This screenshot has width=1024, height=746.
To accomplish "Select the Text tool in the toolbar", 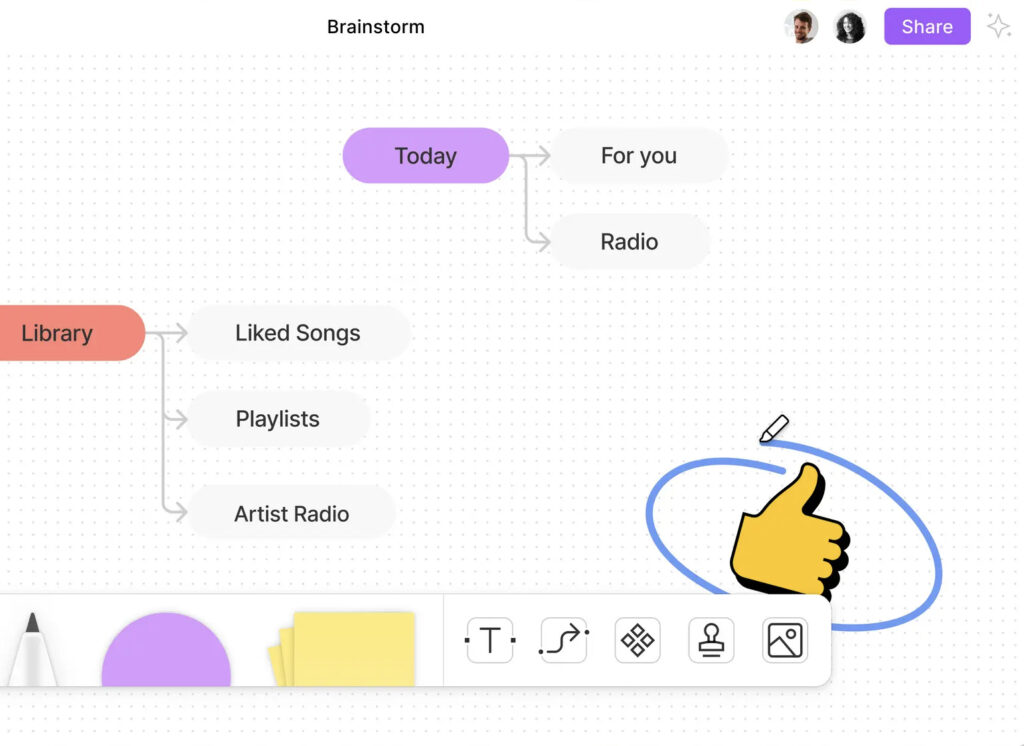I will pos(490,640).
